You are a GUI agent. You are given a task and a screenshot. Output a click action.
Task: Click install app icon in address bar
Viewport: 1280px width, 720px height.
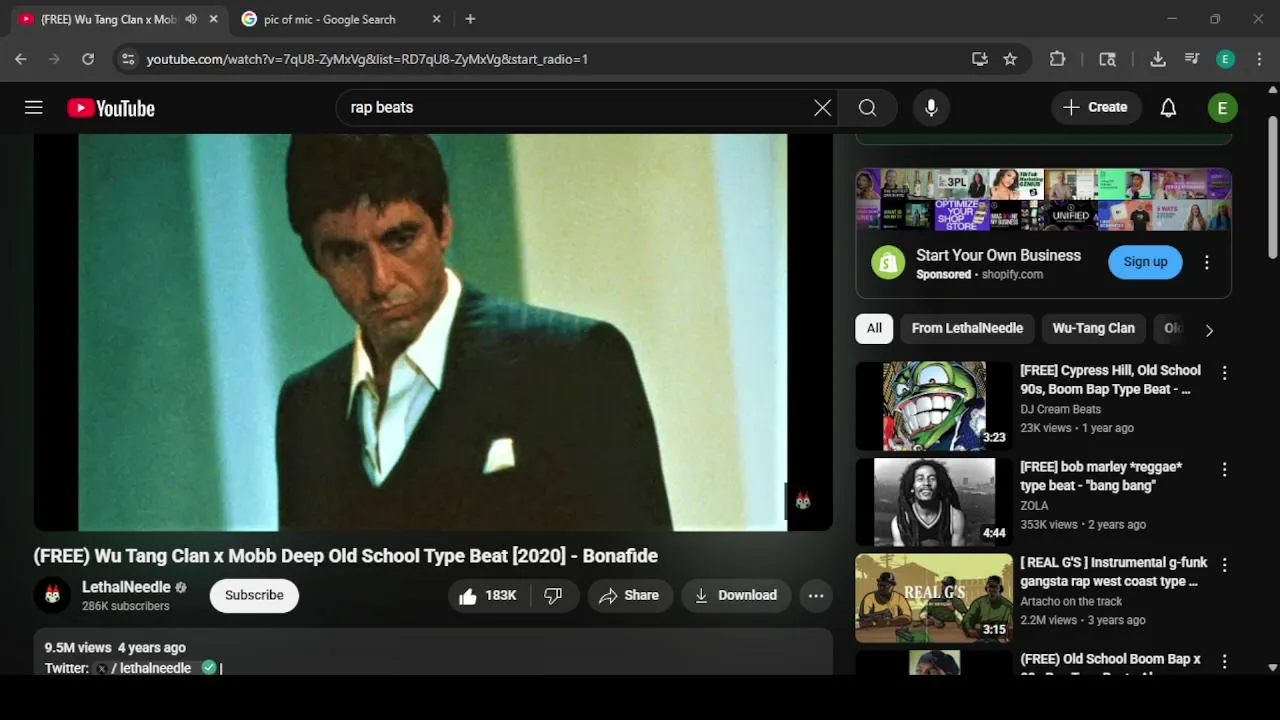point(980,59)
